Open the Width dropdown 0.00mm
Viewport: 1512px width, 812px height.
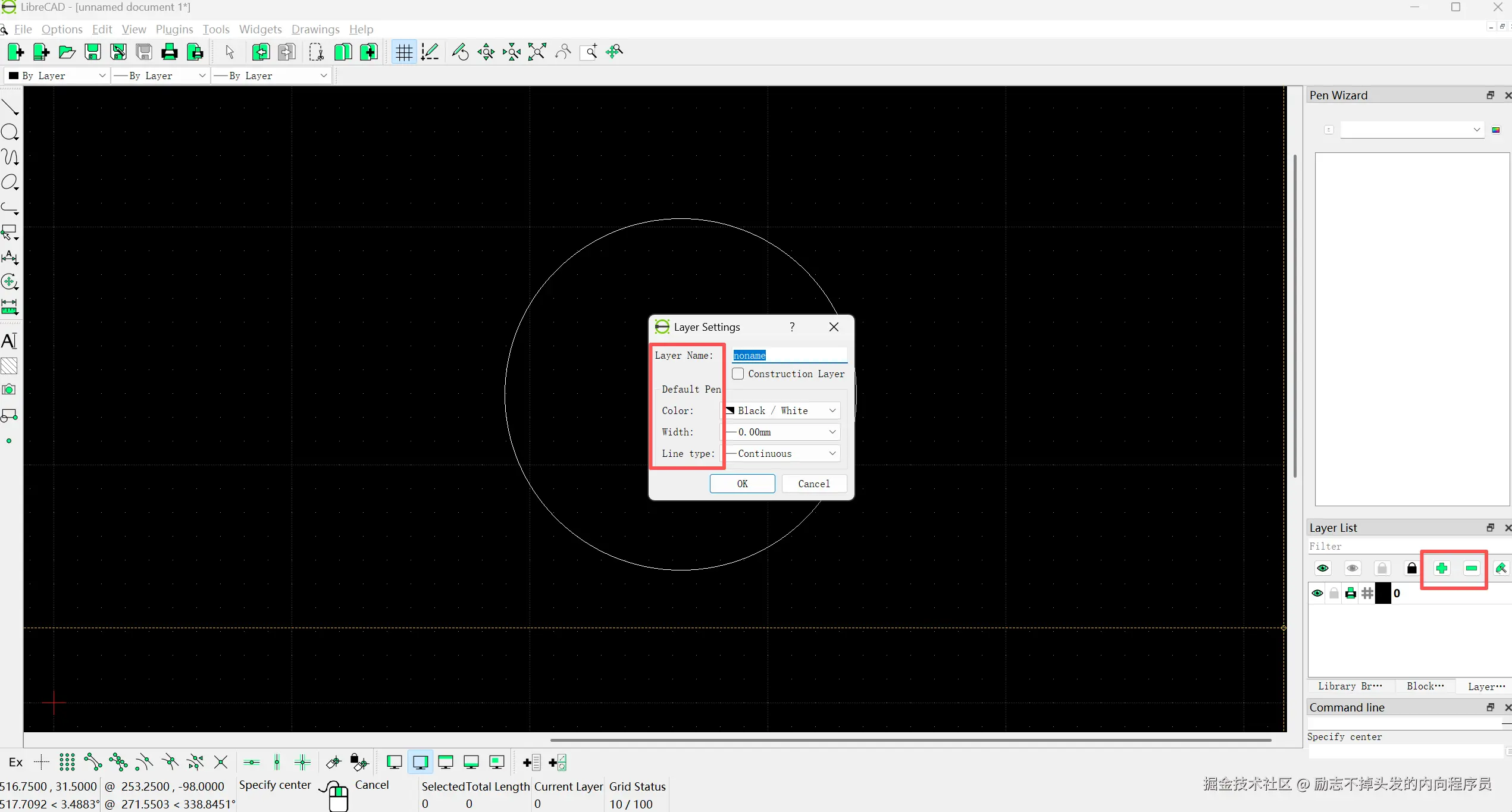(x=781, y=432)
